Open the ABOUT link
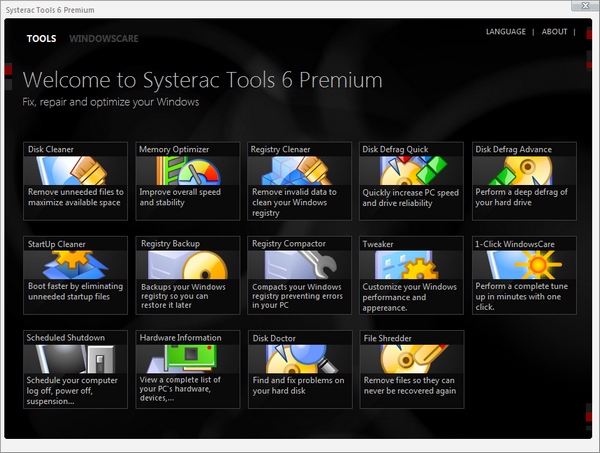The width and height of the screenshot is (600, 453). [x=554, y=32]
